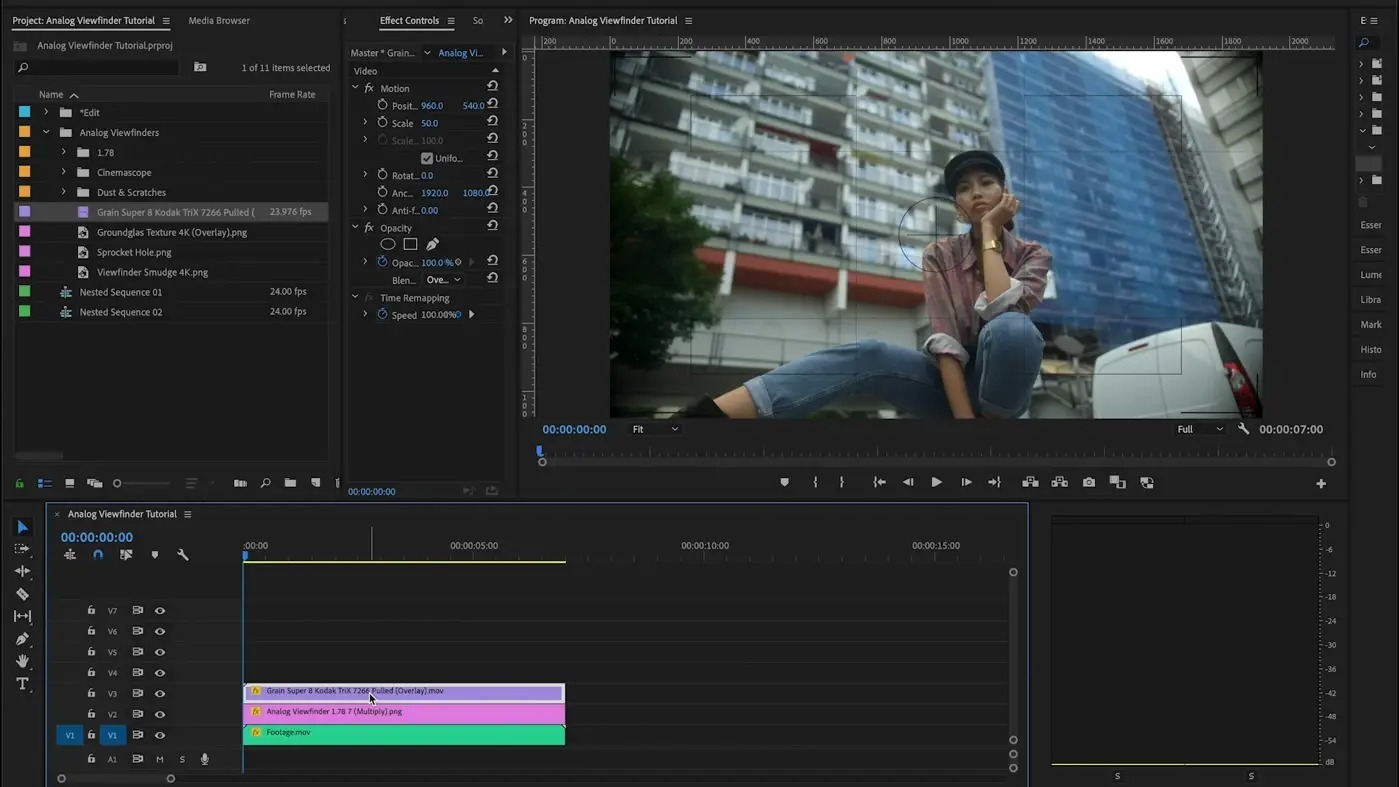The image size is (1399, 787).
Task: Open timeline display settings wrench
Action: pos(183,555)
